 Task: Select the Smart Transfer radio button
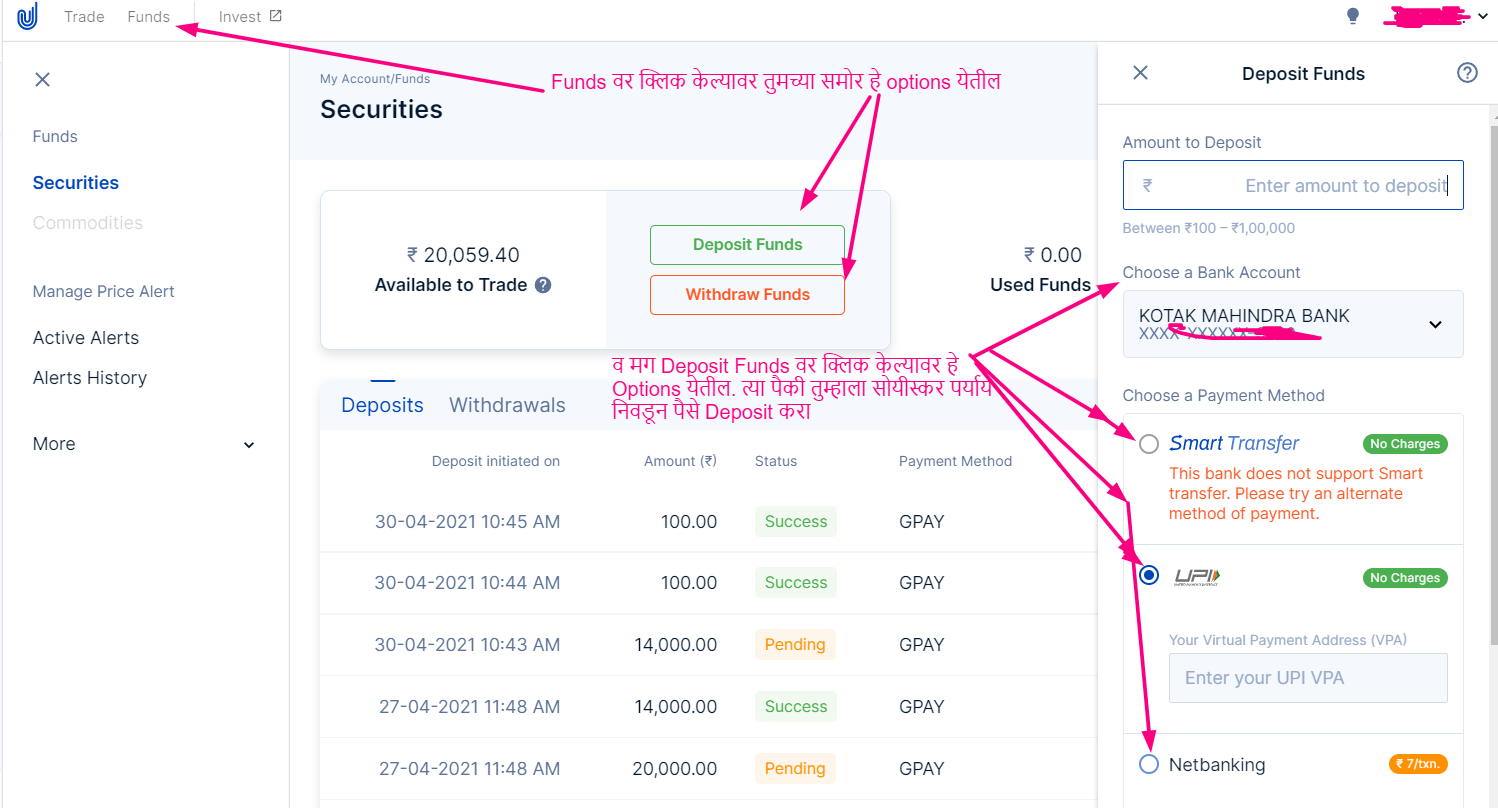point(1149,444)
